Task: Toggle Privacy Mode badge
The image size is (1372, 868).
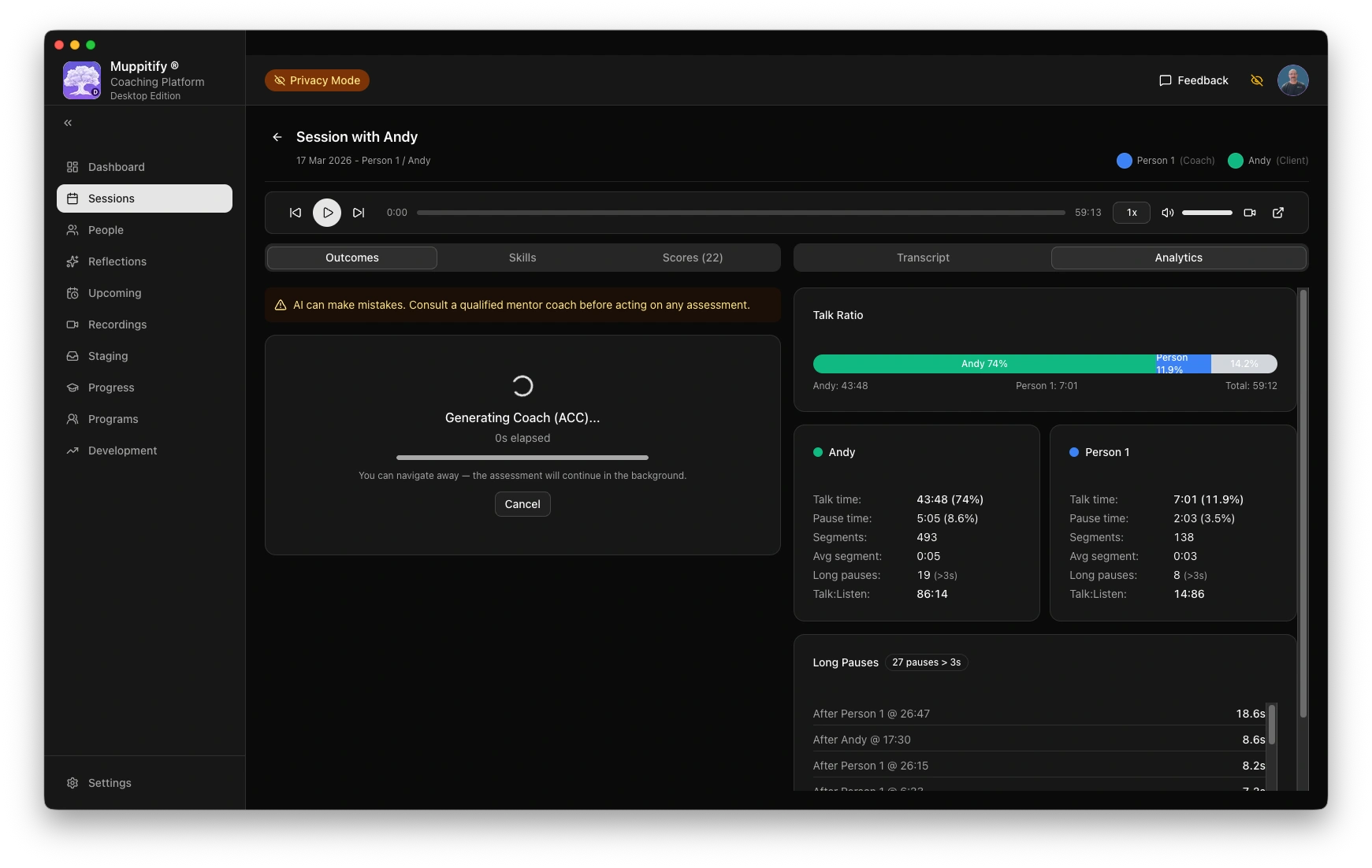Action: pos(317,80)
